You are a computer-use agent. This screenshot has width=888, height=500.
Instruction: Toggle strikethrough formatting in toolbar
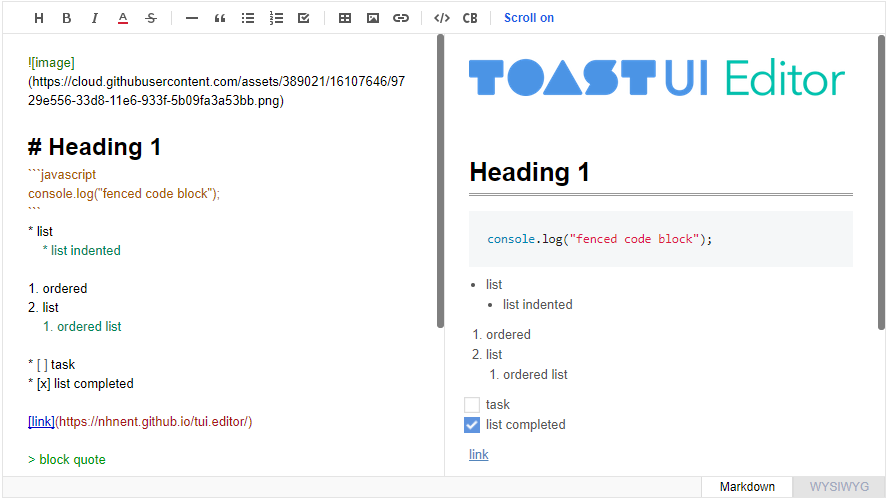151,18
